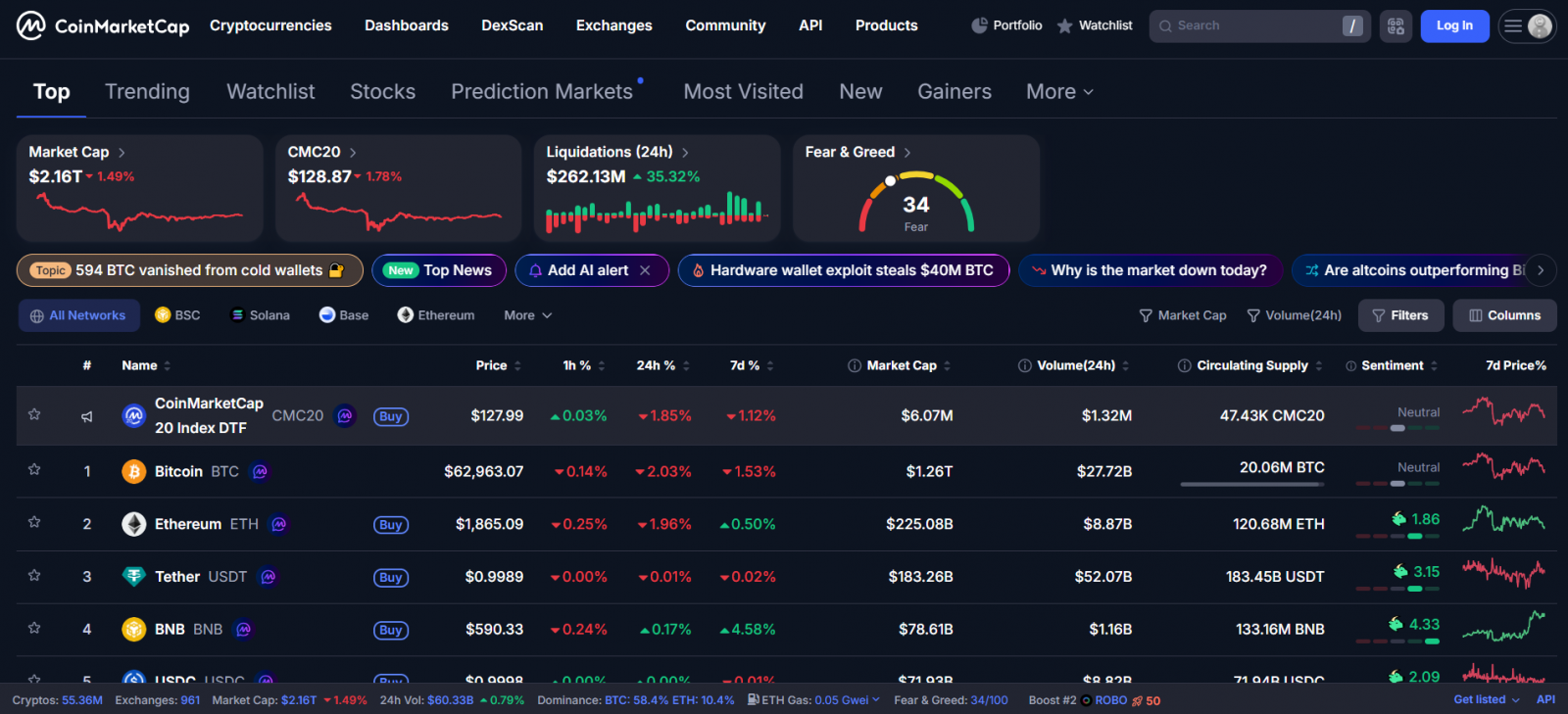Viewport: 1568px width, 714px height.
Task: Expand the Market Cap card chevron
Action: pyautogui.click(x=122, y=153)
